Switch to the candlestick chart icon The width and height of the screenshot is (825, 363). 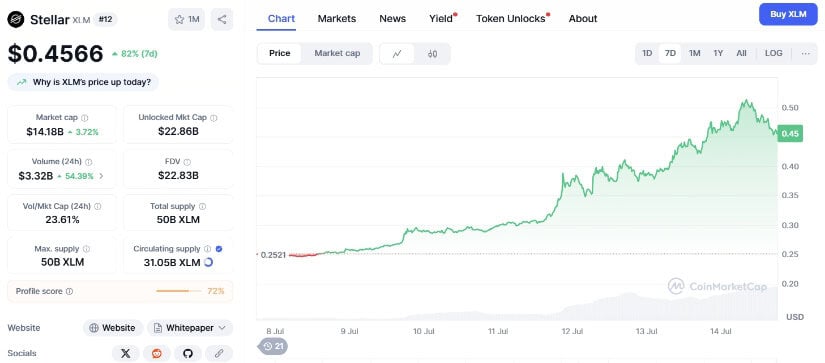click(x=432, y=54)
